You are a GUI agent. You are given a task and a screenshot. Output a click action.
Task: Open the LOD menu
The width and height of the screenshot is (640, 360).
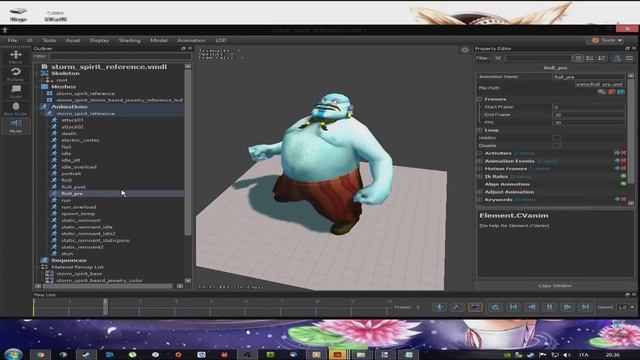coord(221,40)
